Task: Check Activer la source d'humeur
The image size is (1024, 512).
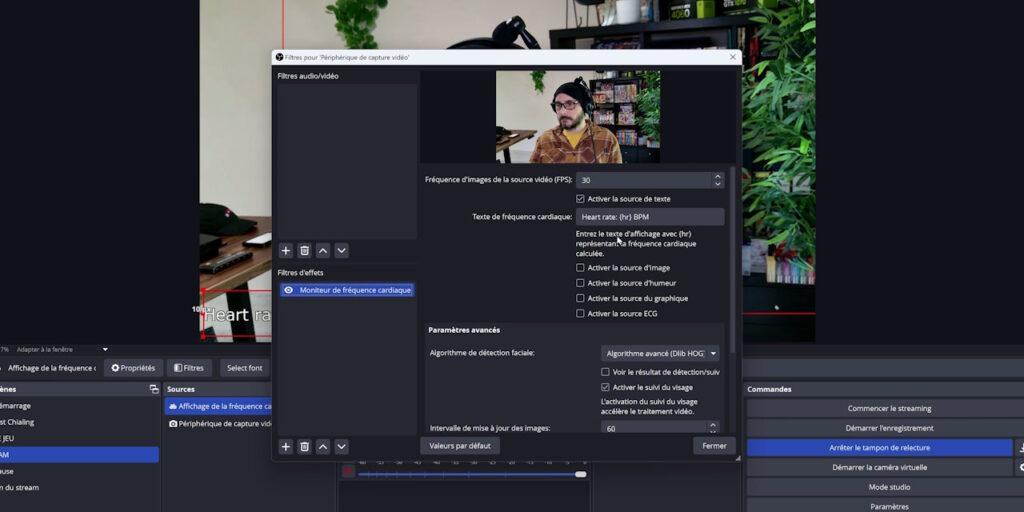Action: 580,283
